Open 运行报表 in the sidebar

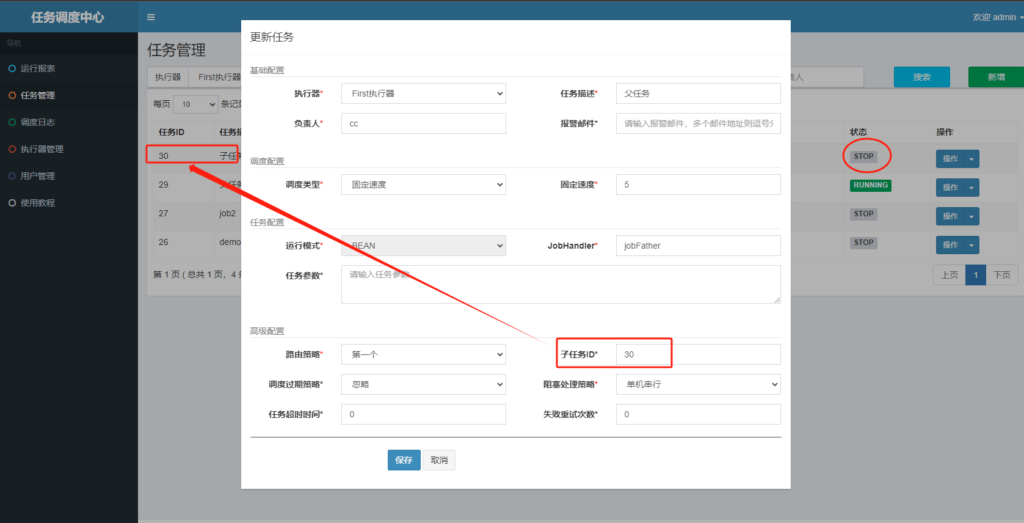point(38,68)
